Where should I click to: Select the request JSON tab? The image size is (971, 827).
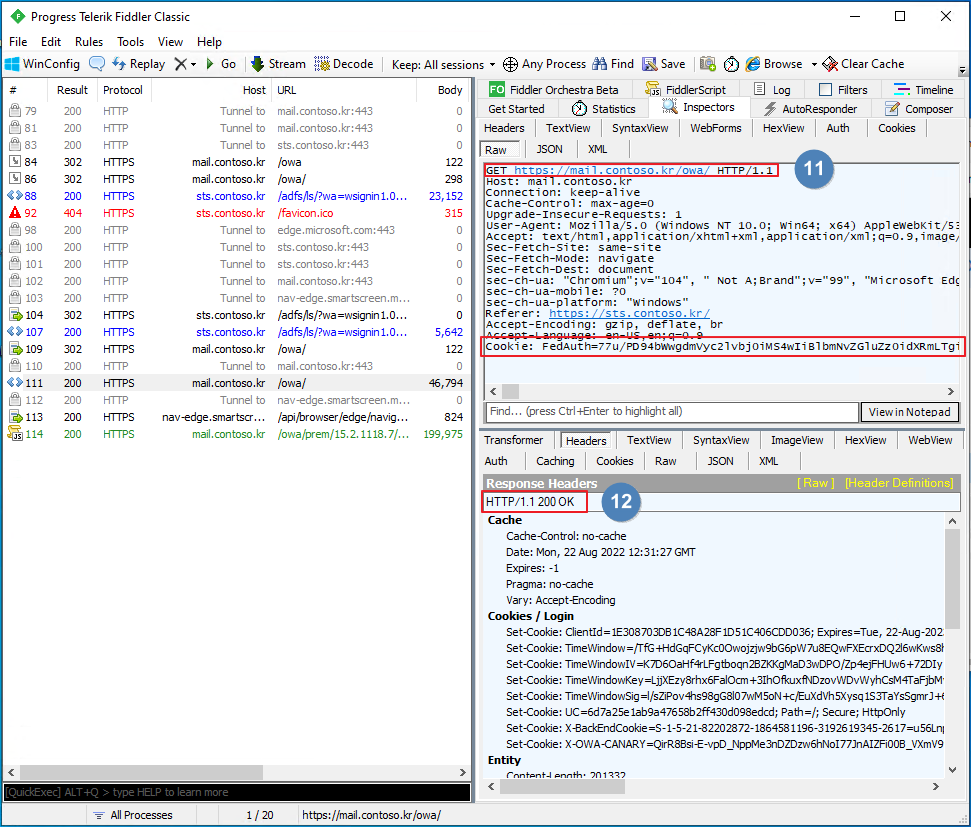click(x=549, y=149)
